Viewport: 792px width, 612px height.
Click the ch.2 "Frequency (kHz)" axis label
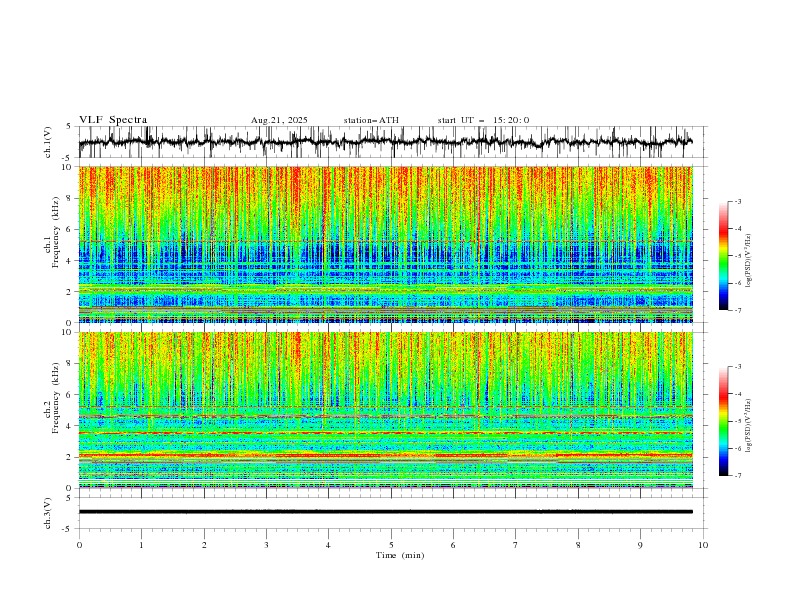click(56, 397)
